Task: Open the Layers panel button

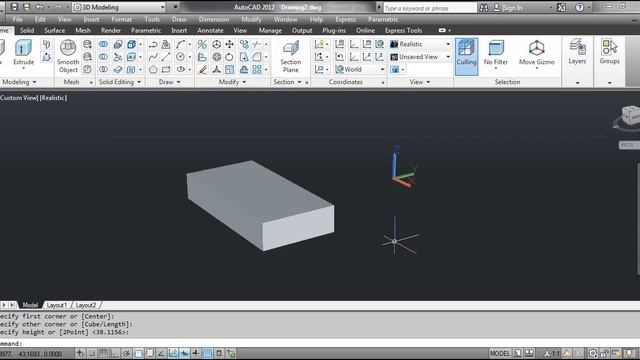Action: pyautogui.click(x=577, y=51)
